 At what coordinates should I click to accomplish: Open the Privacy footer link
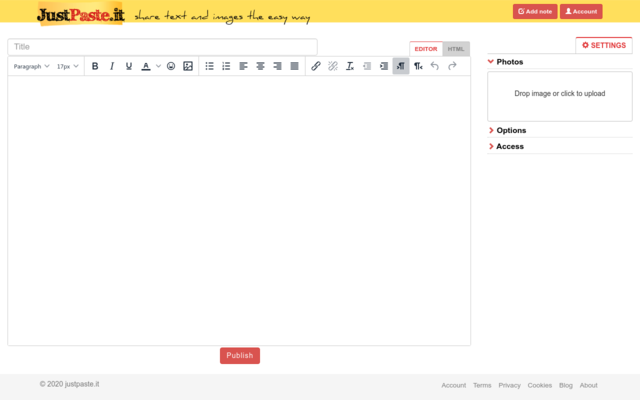pyautogui.click(x=509, y=385)
